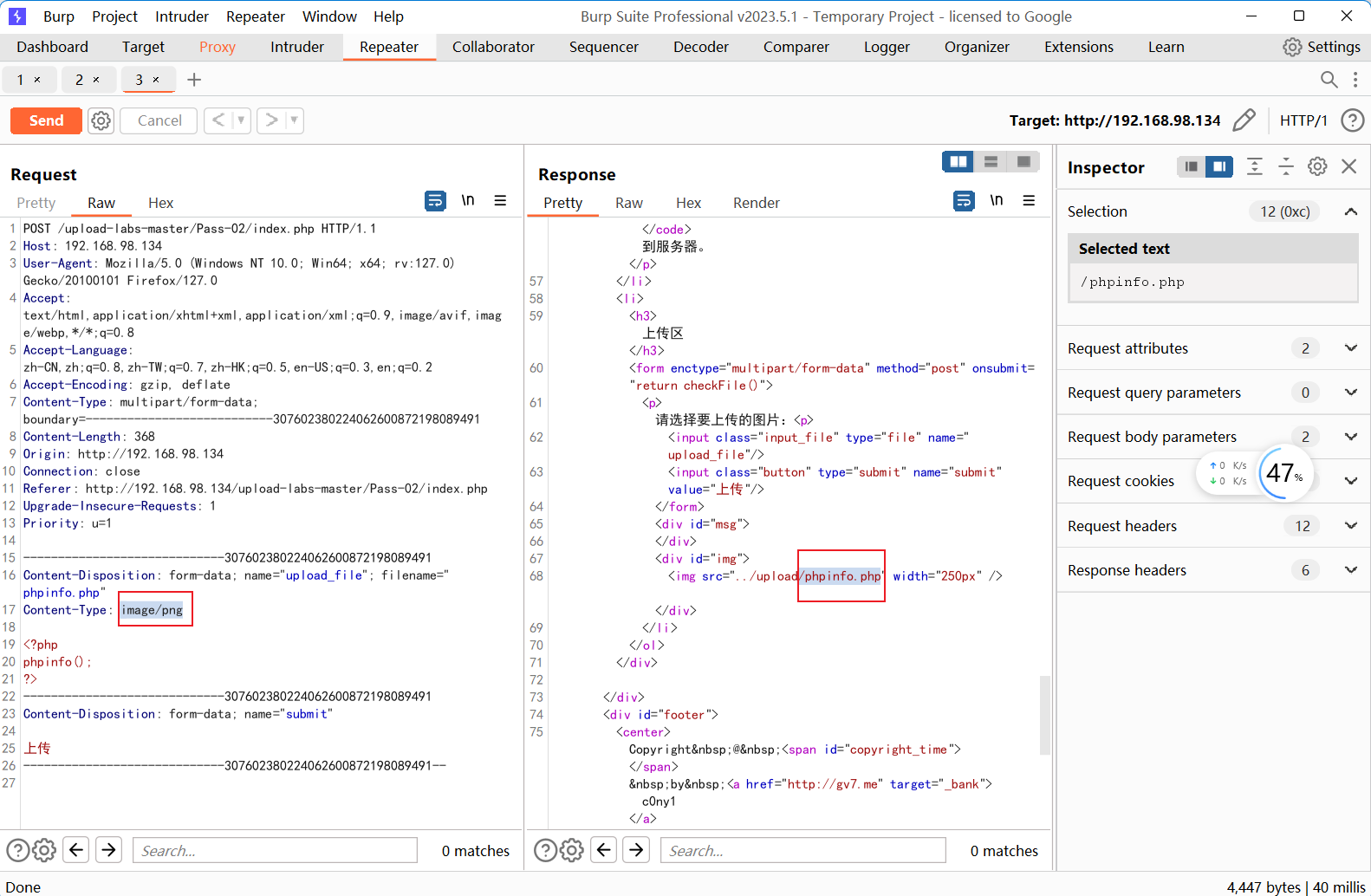Open request editor hamburger menu
Screen dimensions: 1371x896
500,200
